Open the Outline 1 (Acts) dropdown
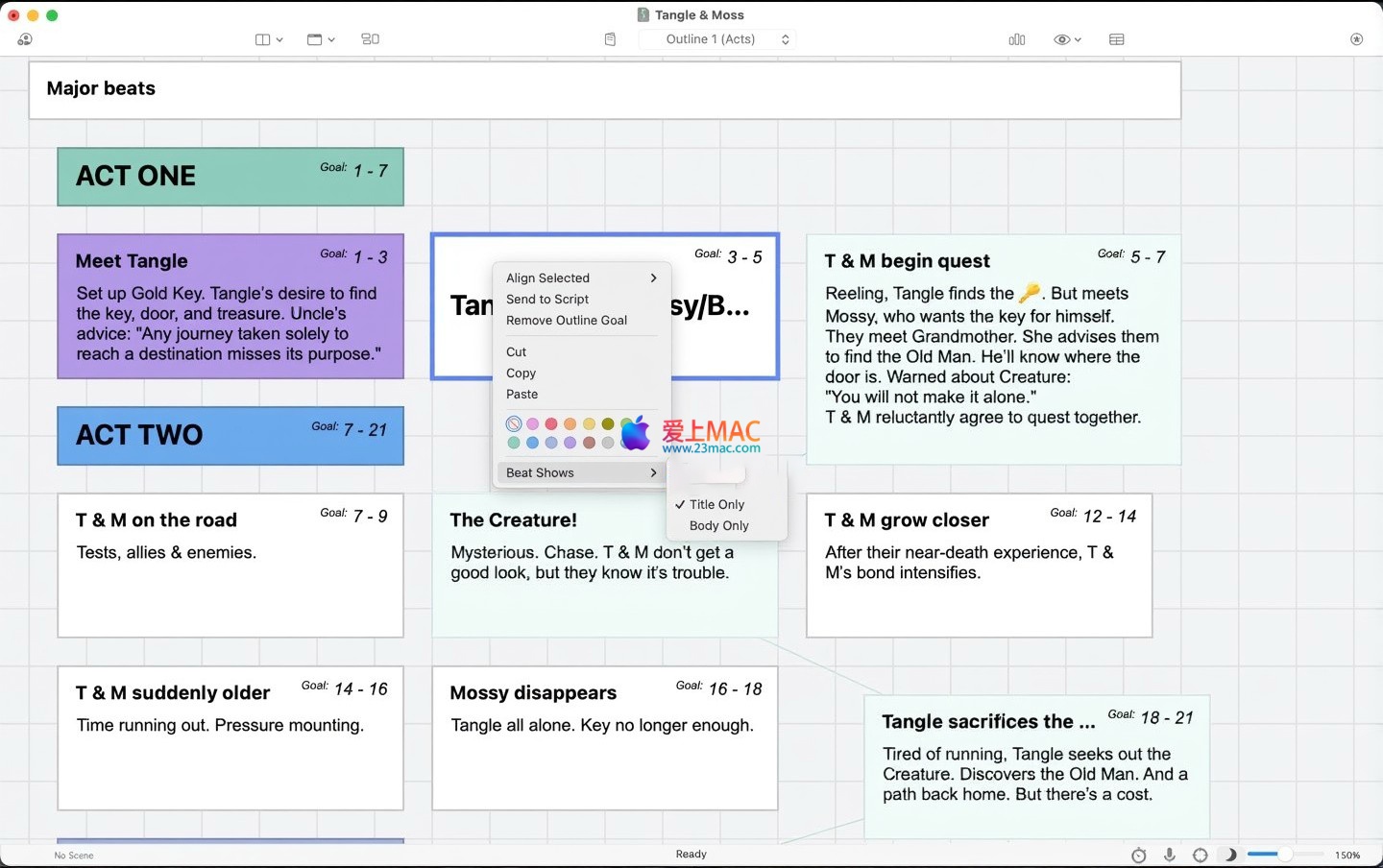Screen dimensions: 1383x868 click(726, 39)
